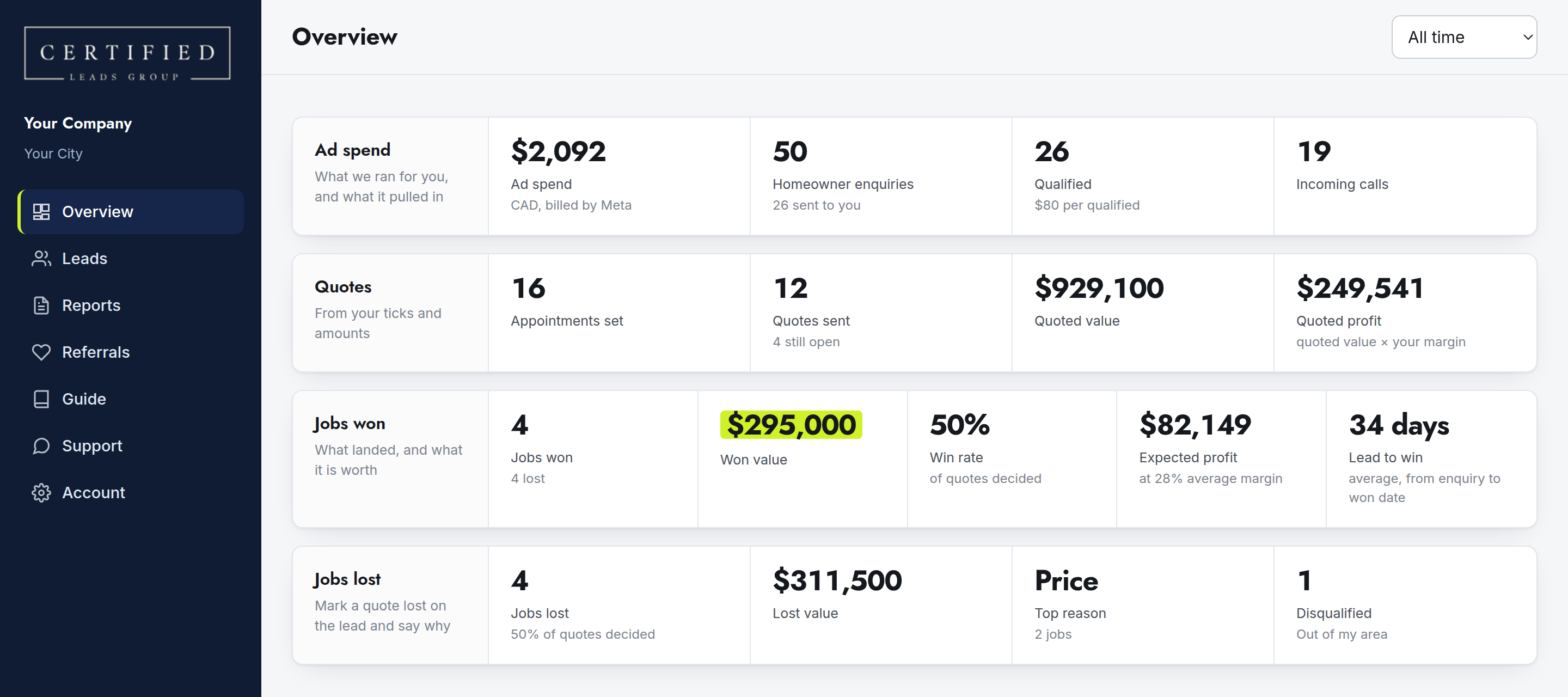Click the highlighted $295,000 won value
This screenshot has width=1568, height=697.
tap(791, 425)
